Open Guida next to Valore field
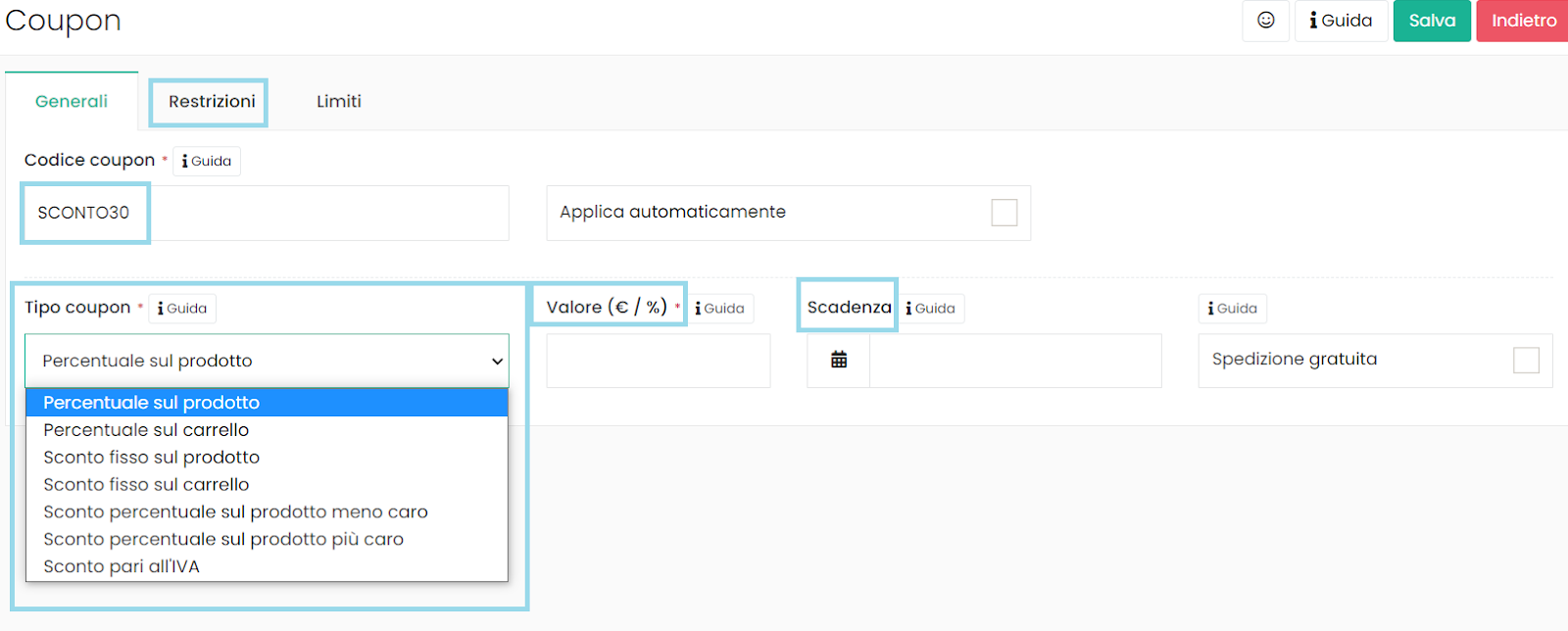This screenshot has width=1568, height=631. [719, 309]
